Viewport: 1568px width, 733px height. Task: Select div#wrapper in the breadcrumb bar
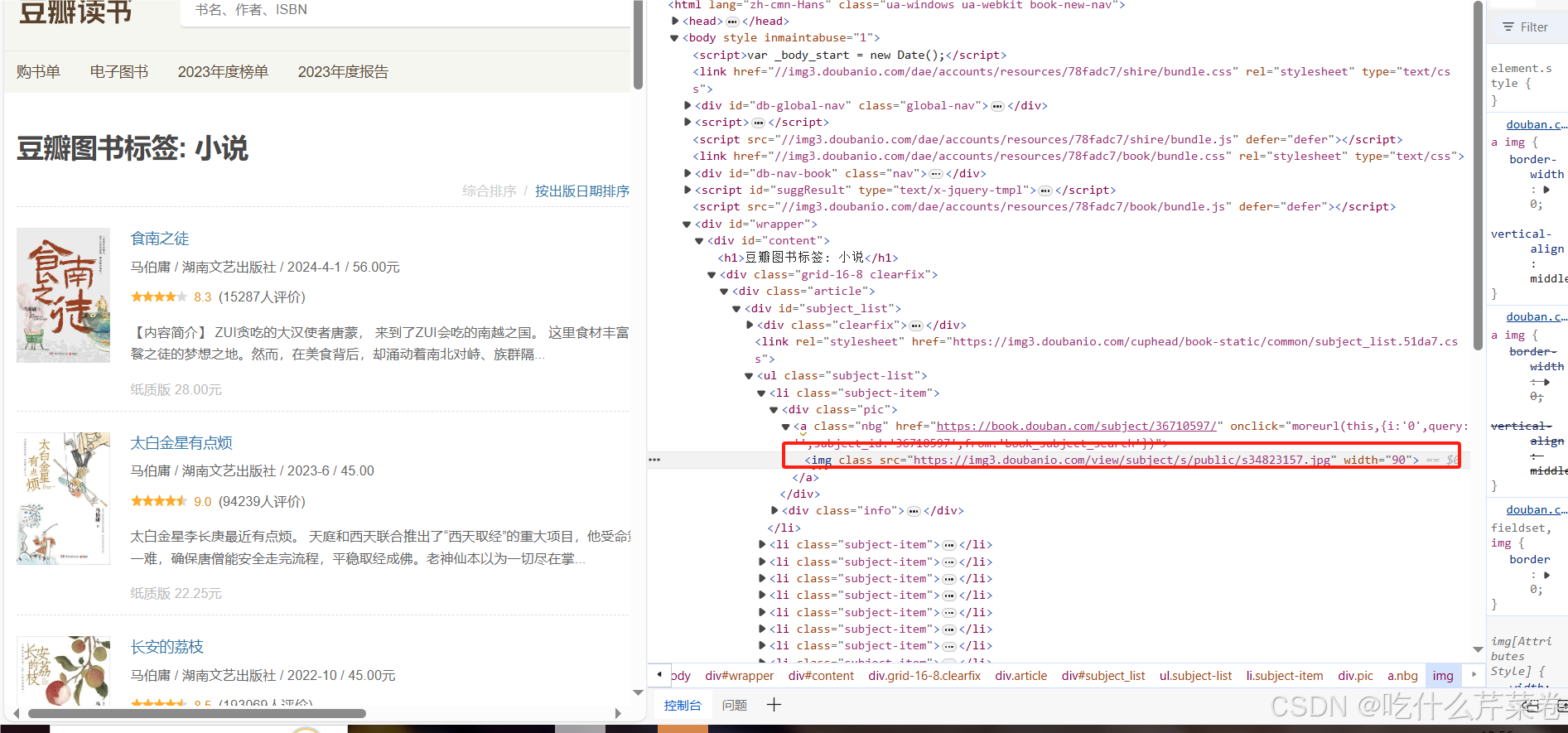coord(740,676)
